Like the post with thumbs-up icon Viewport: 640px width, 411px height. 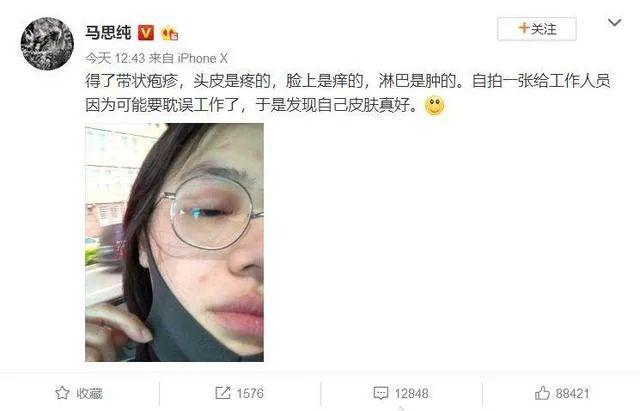click(x=542, y=393)
